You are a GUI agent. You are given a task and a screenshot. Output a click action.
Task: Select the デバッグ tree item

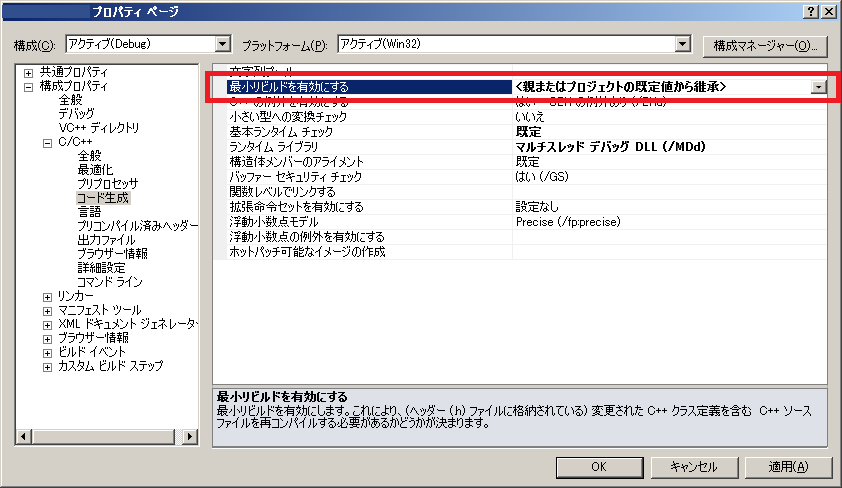[76, 114]
